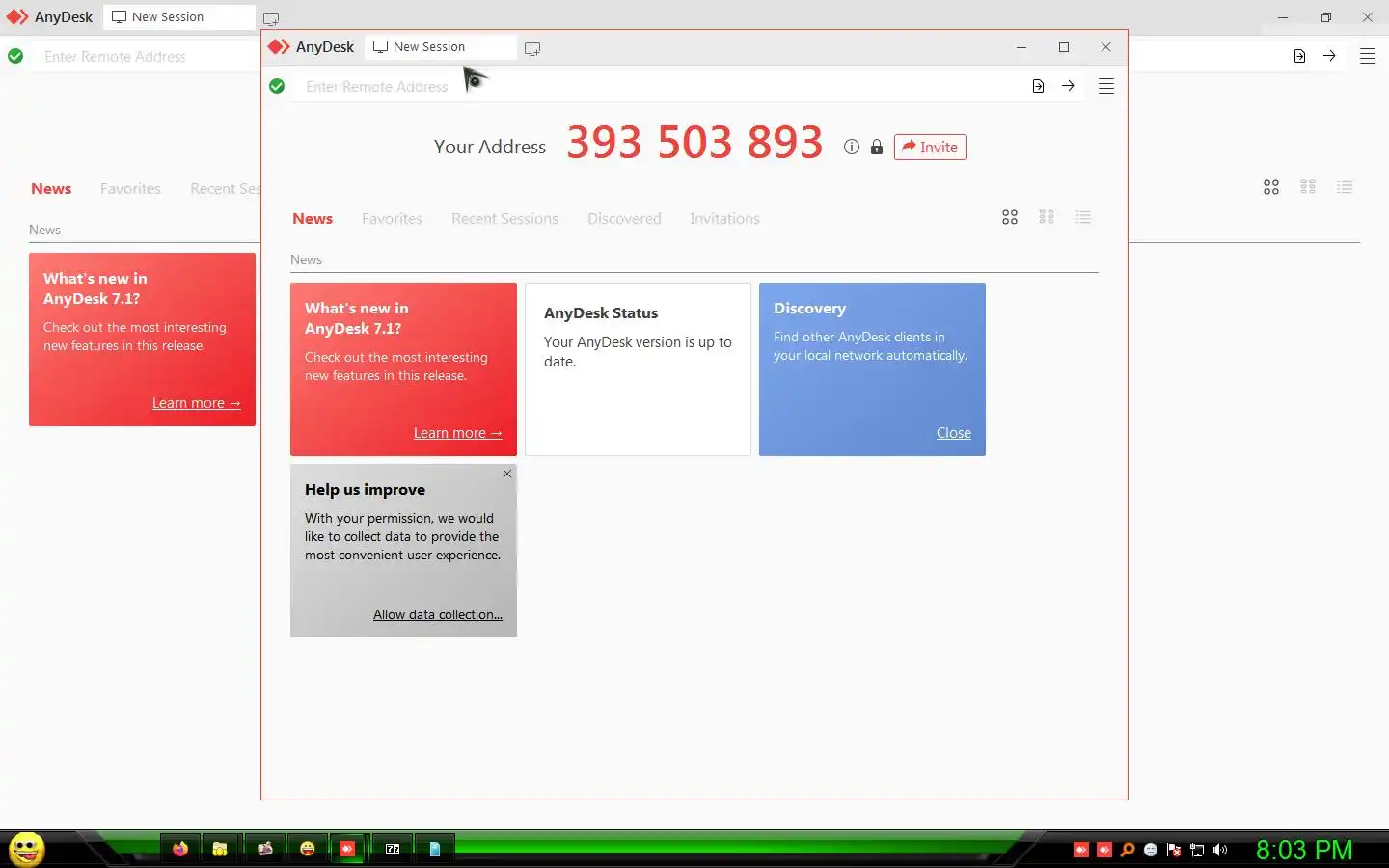
Task: Click the lock icon next to the address
Action: tap(877, 147)
